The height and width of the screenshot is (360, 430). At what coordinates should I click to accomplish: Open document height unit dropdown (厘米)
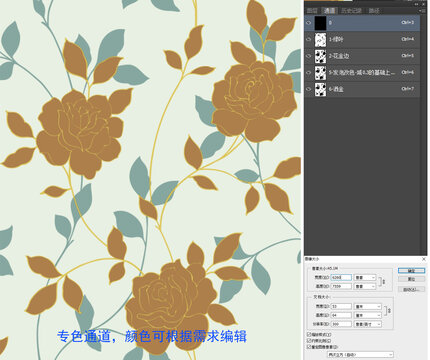coord(368,315)
